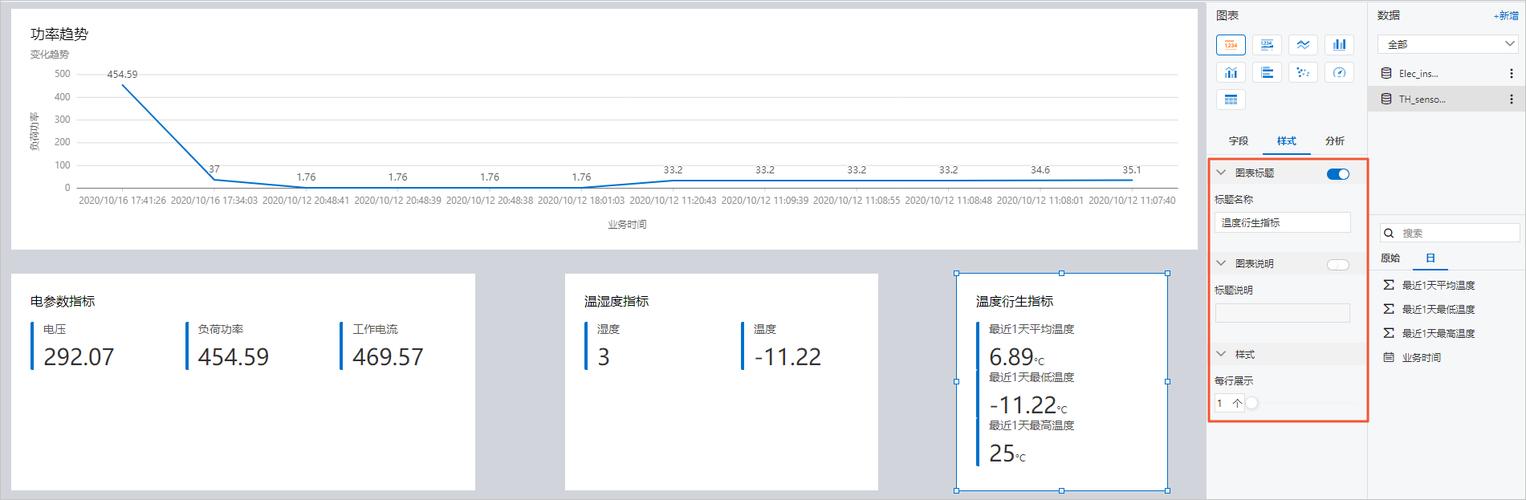
Task: Select the scatter plot chart type icon
Action: [x=1302, y=72]
